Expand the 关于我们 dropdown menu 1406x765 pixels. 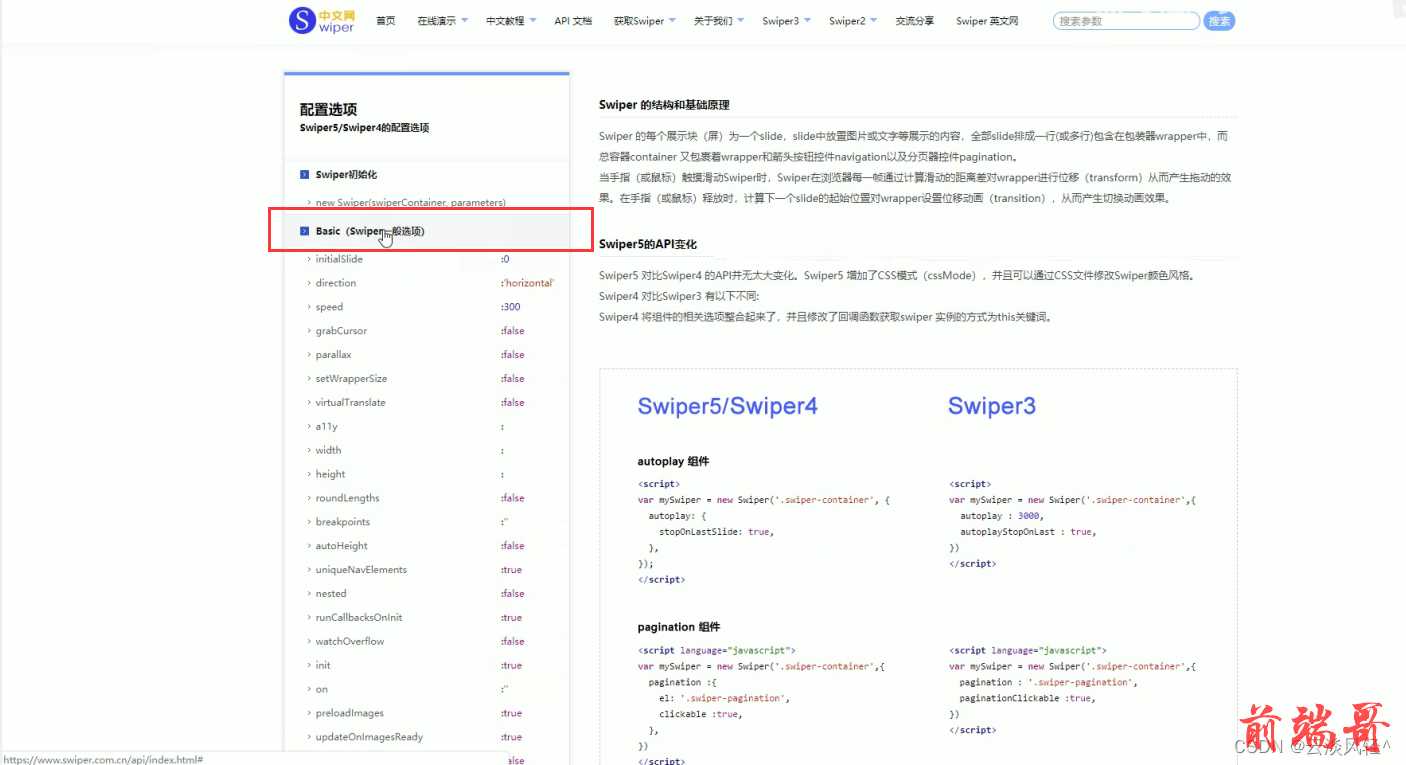pos(719,21)
